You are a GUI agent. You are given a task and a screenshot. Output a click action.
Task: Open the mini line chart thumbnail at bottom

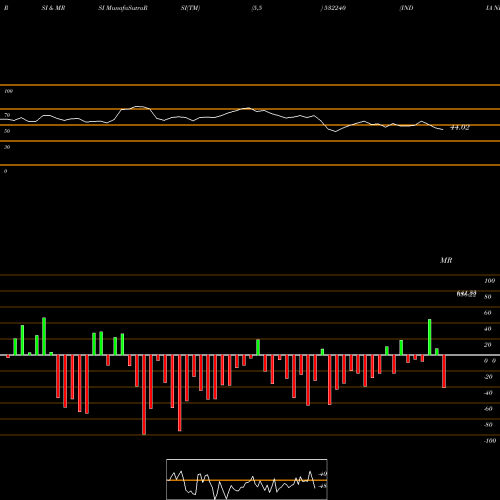click(x=247, y=479)
